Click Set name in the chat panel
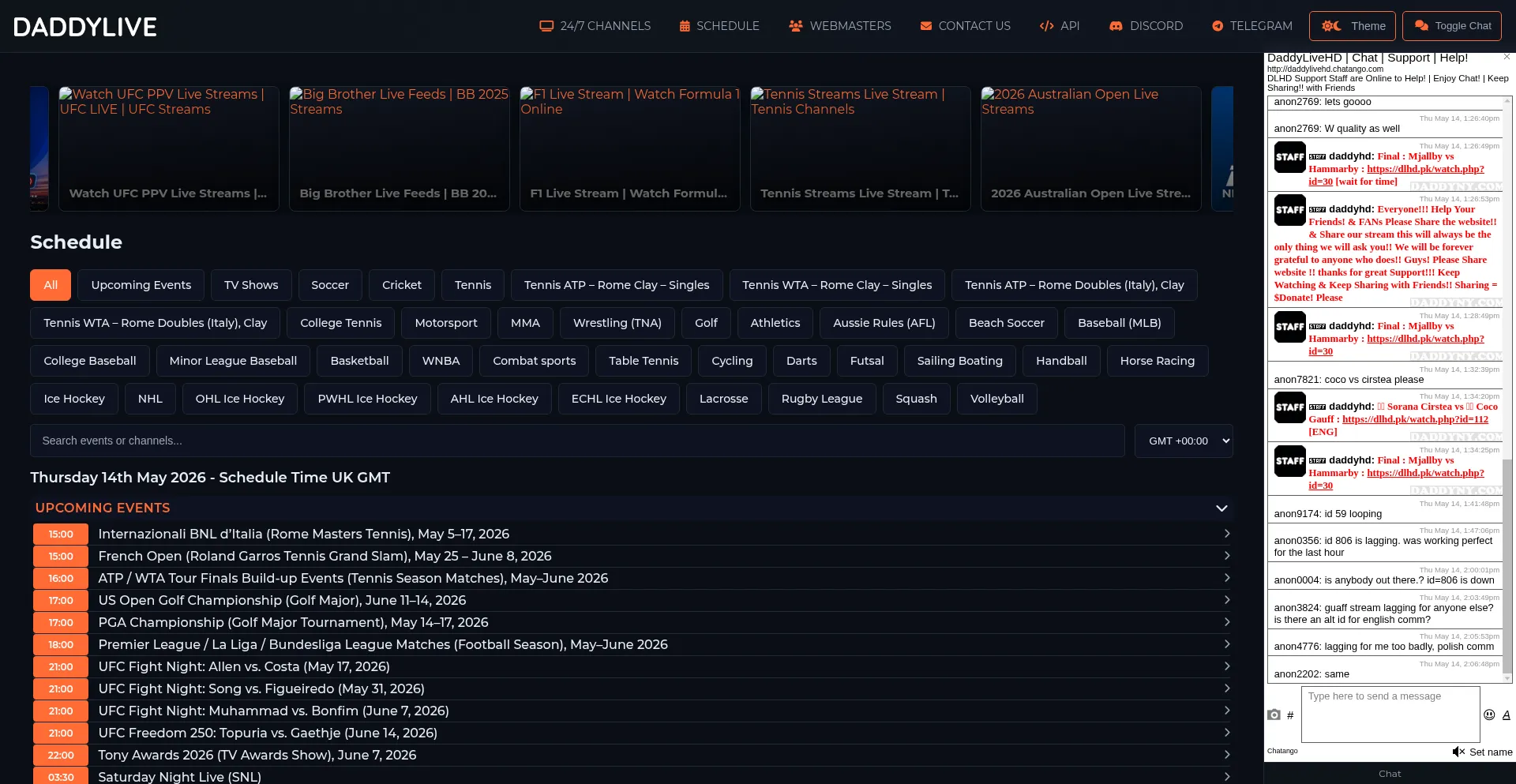 pyautogui.click(x=1491, y=752)
